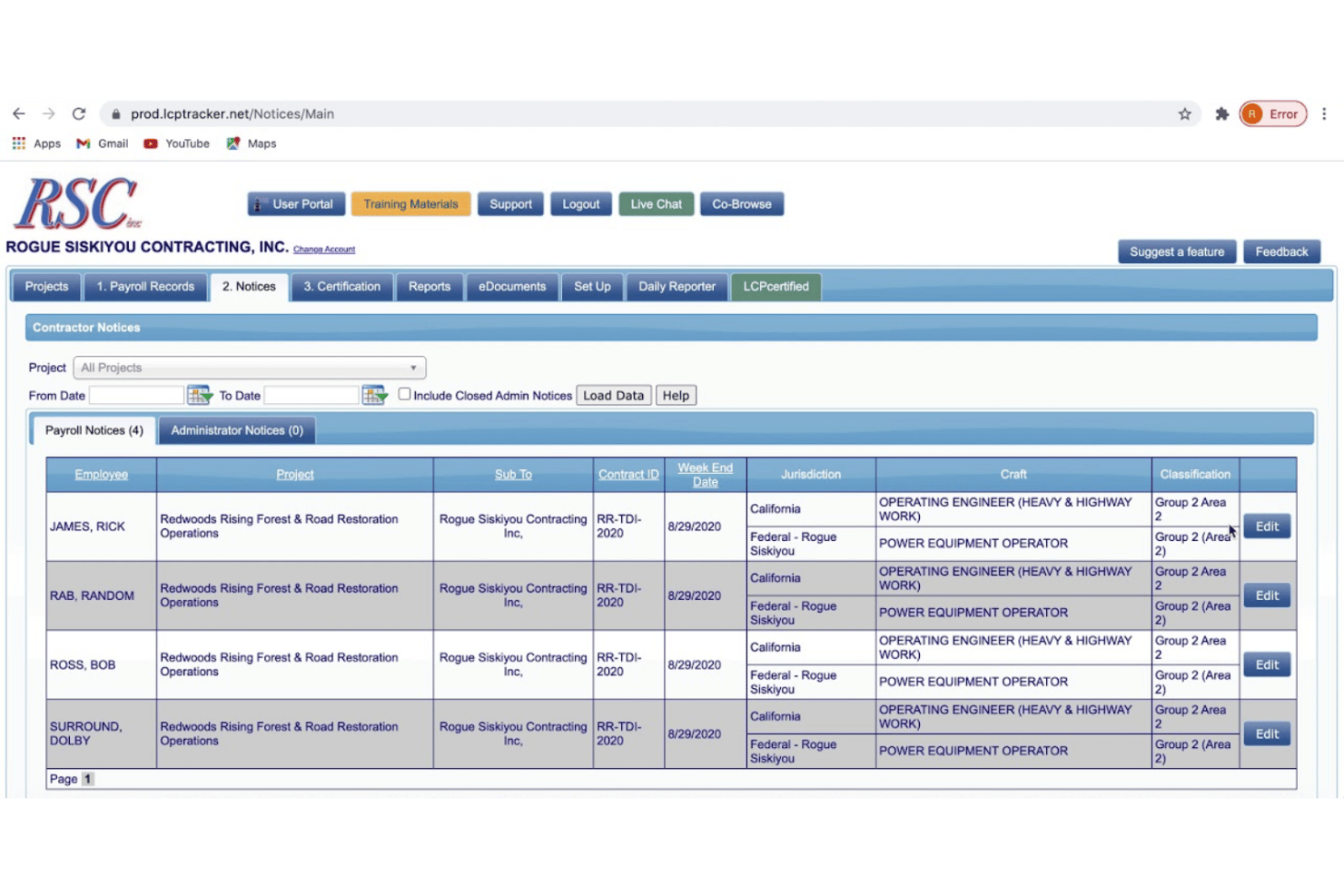1344x896 pixels.
Task: Open the Reports tab
Action: (x=430, y=287)
